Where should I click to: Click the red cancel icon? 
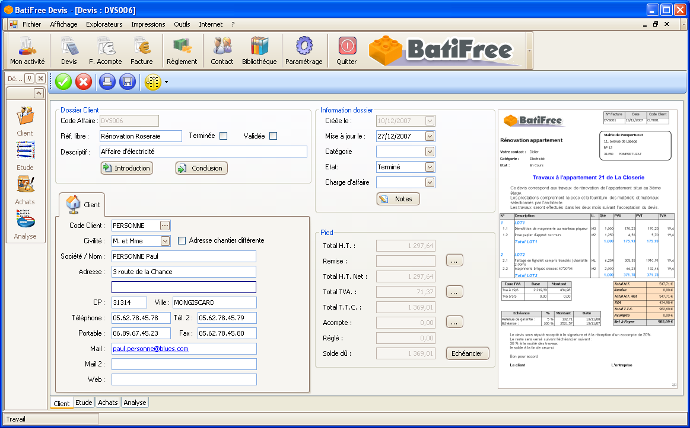click(83, 82)
